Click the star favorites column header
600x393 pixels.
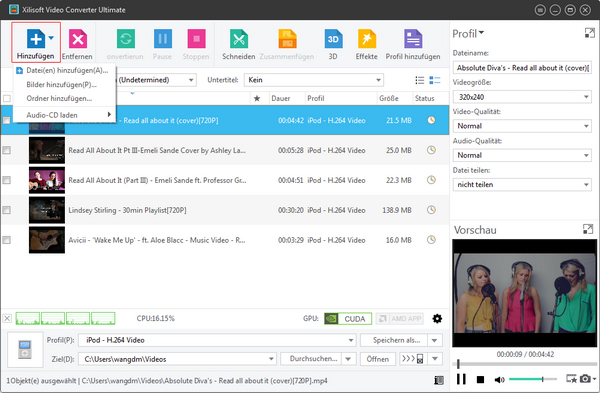pyautogui.click(x=257, y=98)
